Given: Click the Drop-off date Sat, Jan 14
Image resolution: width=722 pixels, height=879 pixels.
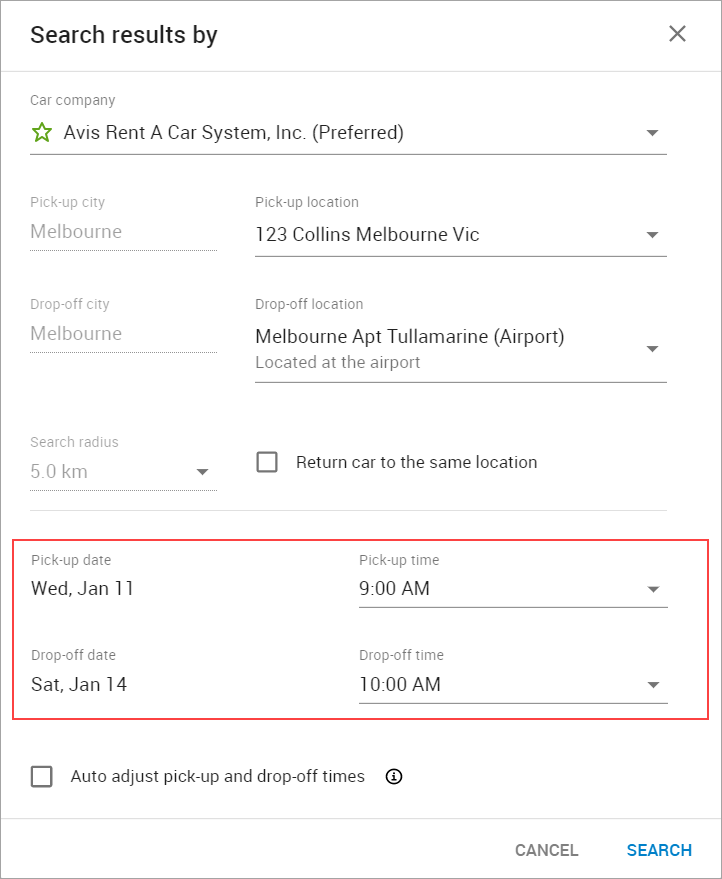Looking at the screenshot, I should coord(79,685).
